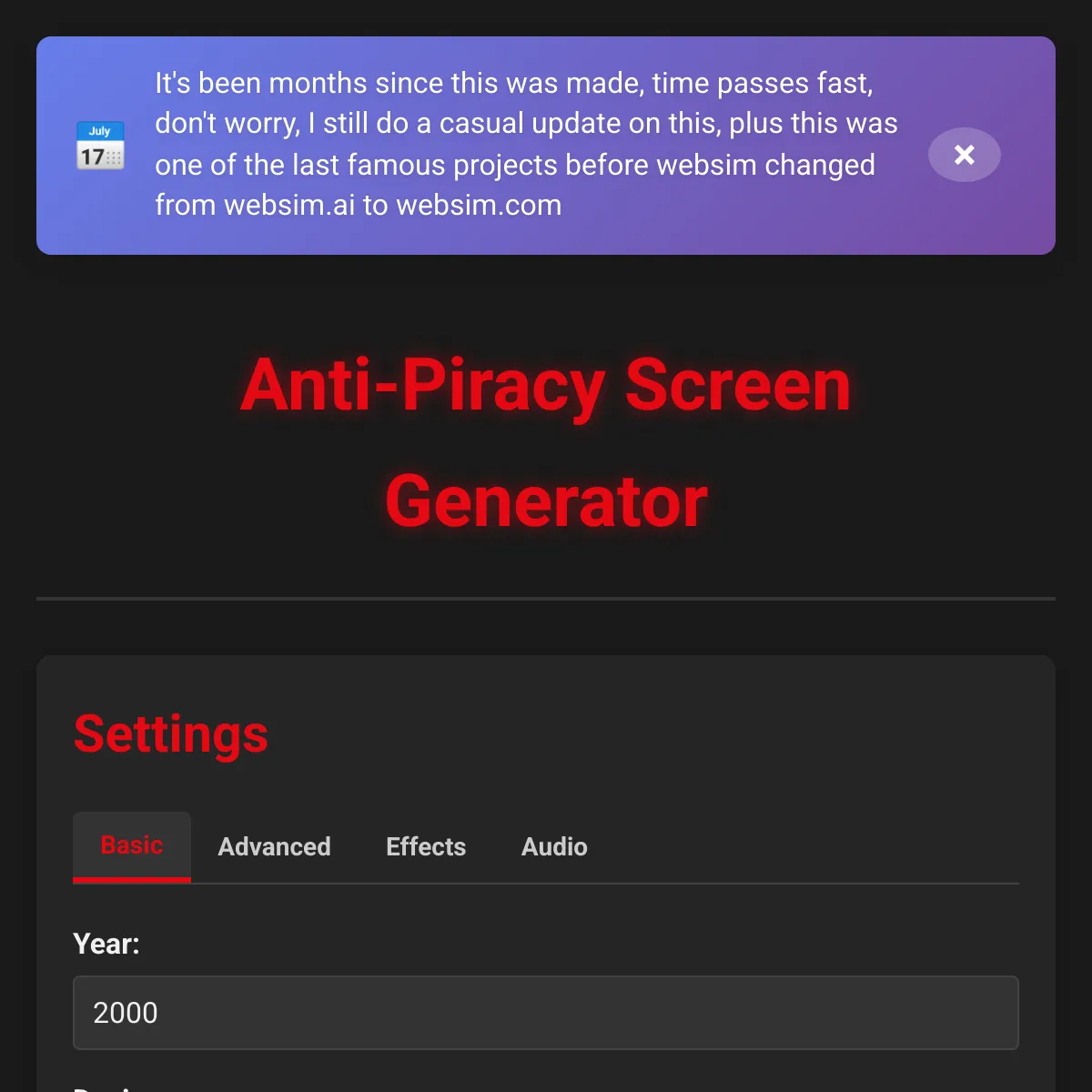Select the Basic settings tab
Image resolution: width=1092 pixels, height=1092 pixels.
tap(132, 845)
